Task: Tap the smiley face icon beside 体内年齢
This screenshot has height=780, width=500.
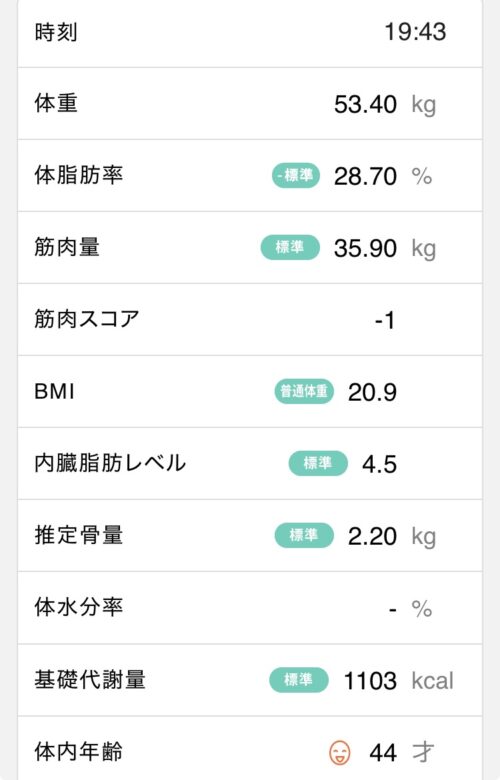Action: (x=340, y=752)
